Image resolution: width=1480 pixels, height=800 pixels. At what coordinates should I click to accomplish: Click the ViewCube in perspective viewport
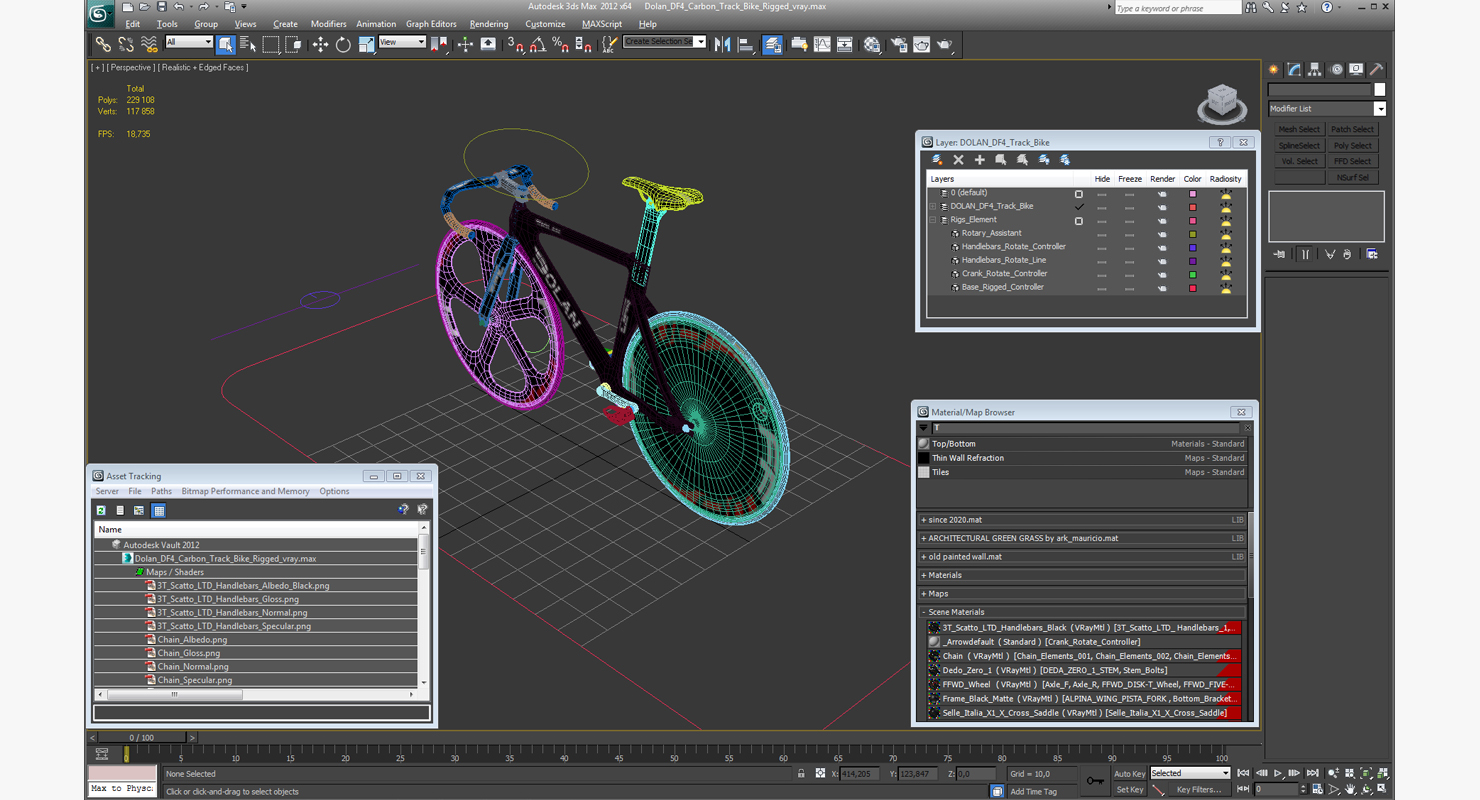point(1222,103)
